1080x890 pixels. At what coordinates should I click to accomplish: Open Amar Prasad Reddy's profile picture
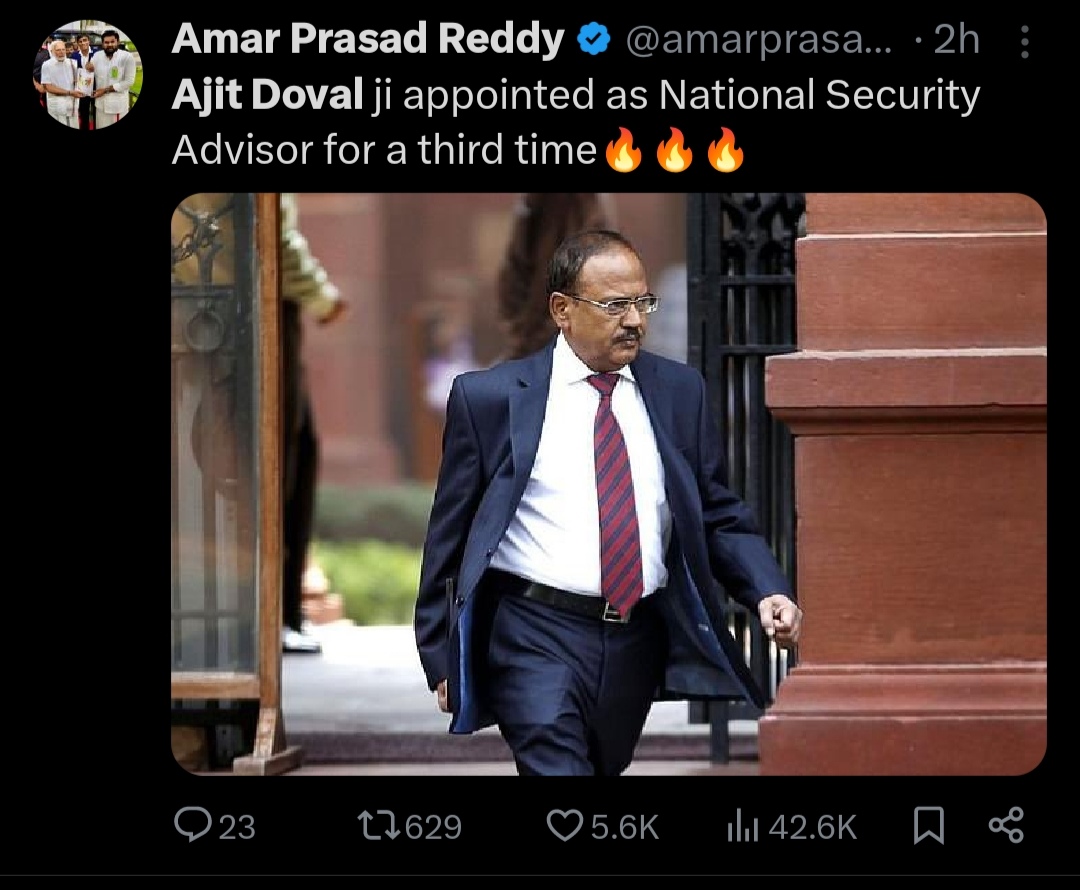87,75
